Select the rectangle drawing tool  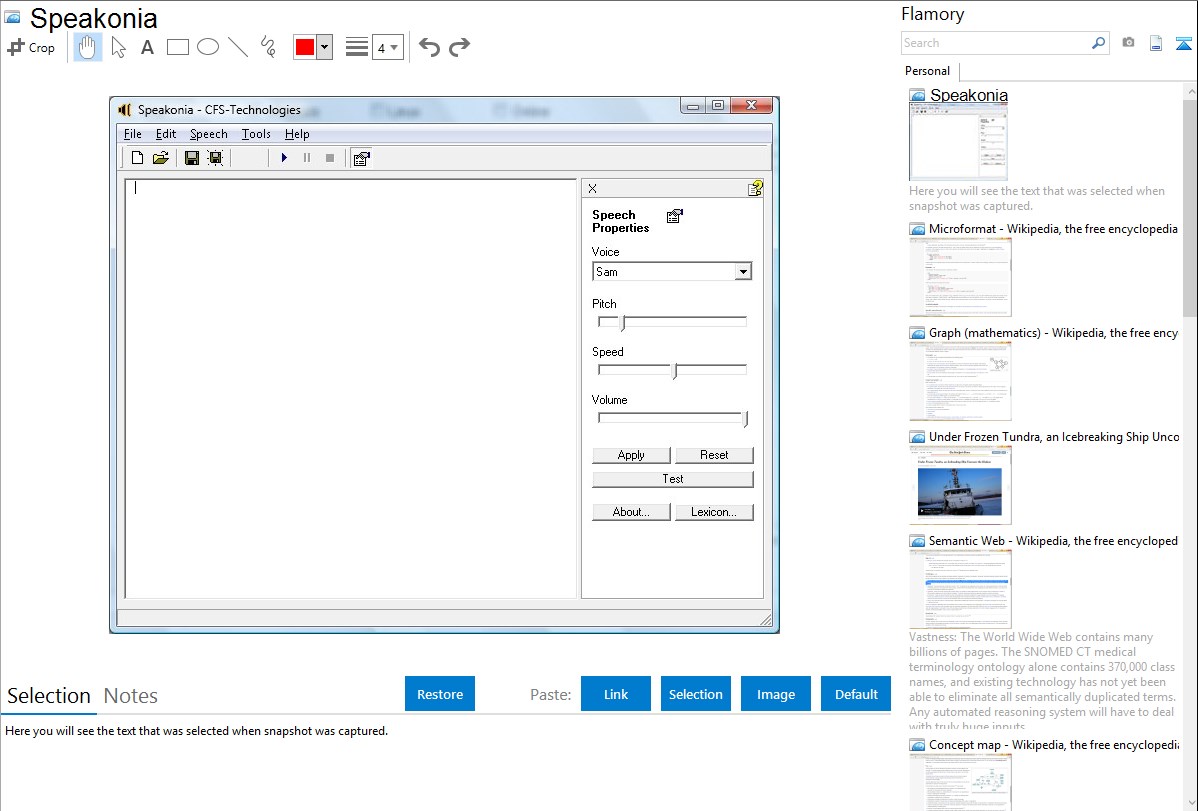point(177,47)
